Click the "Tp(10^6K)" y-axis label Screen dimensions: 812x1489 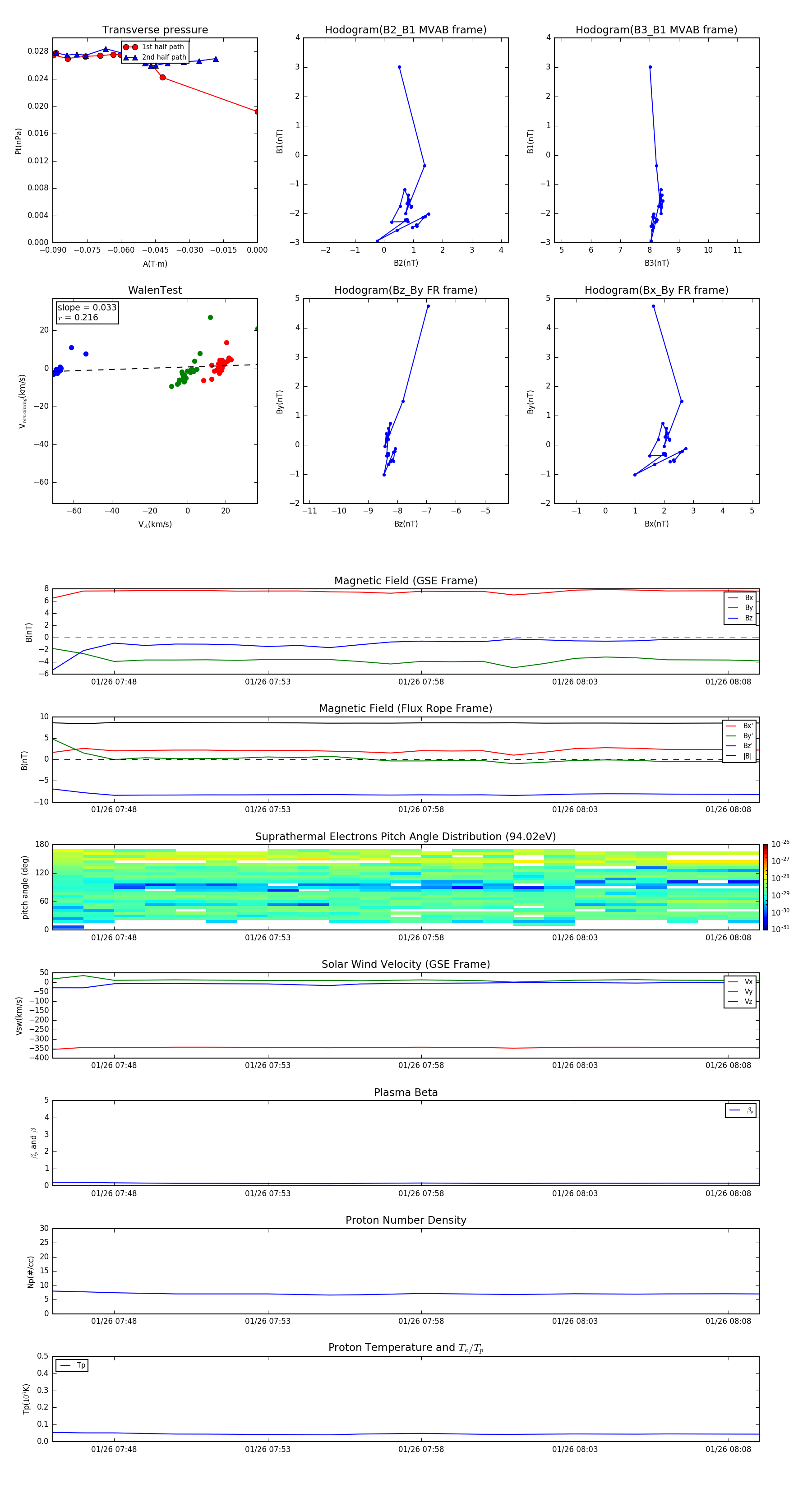(x=26, y=1399)
